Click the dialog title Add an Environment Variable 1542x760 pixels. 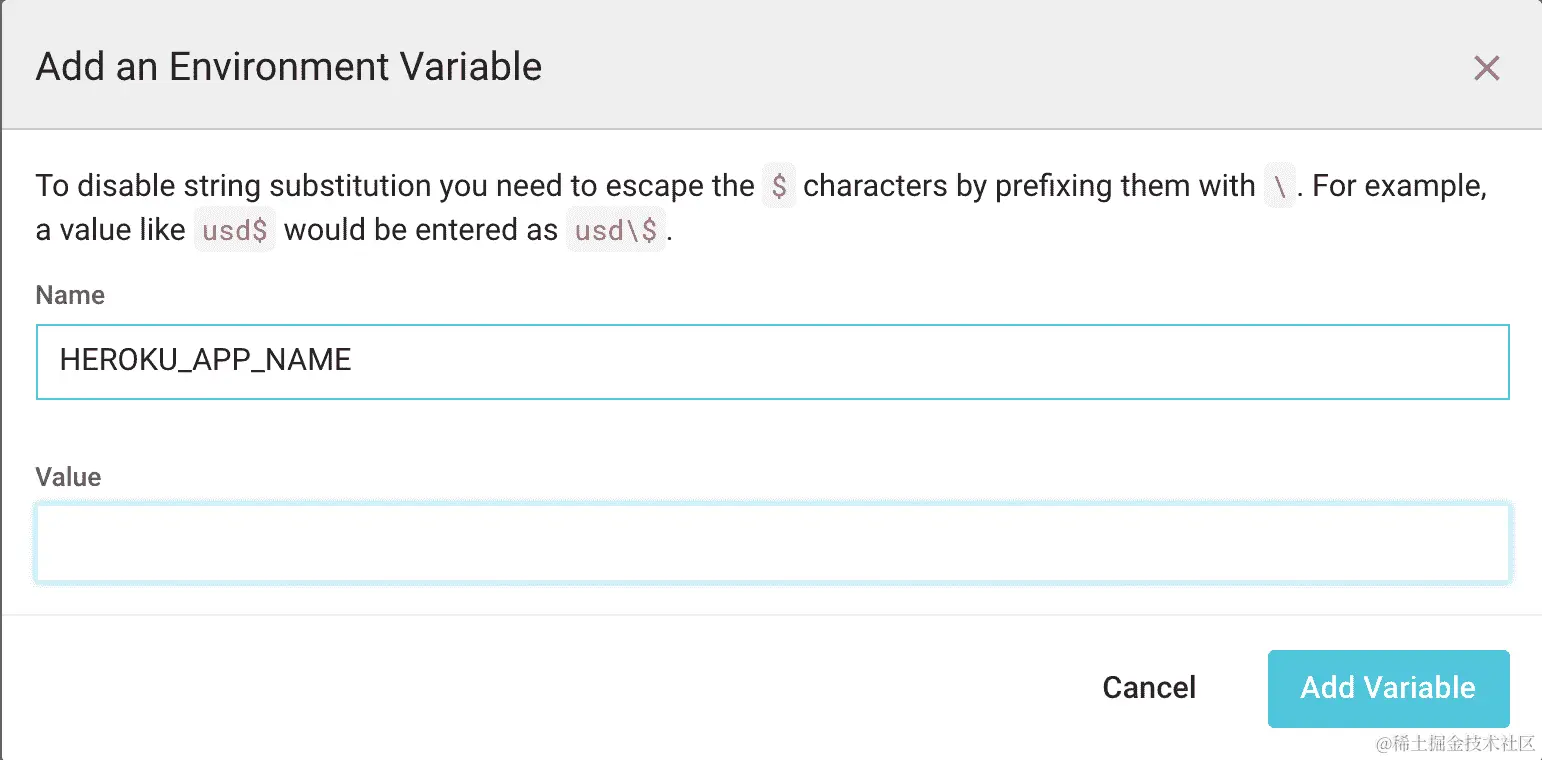tap(288, 67)
